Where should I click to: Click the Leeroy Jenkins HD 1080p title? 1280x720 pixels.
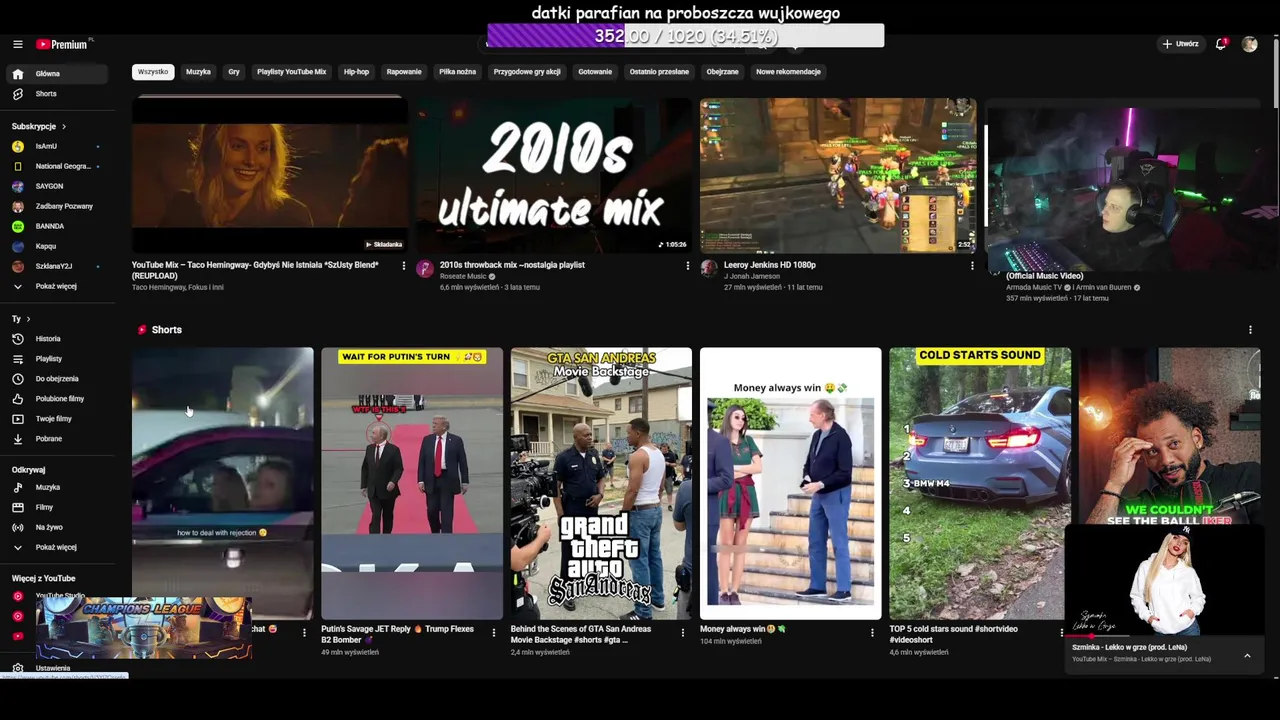tap(769, 265)
